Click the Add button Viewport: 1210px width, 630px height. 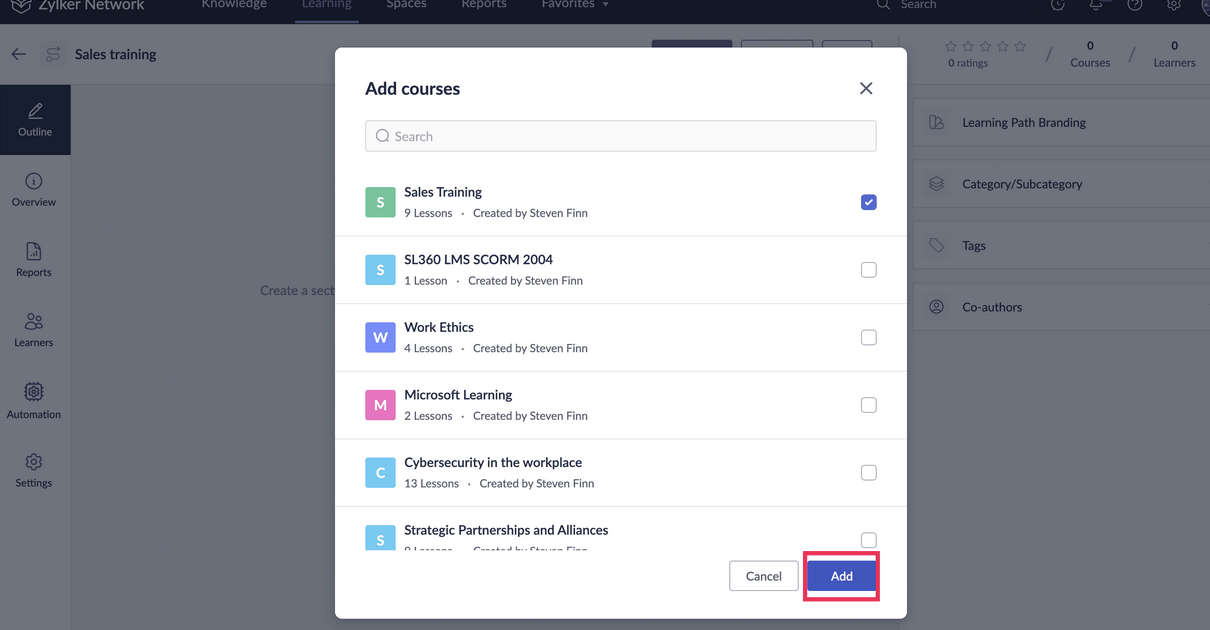pos(841,576)
